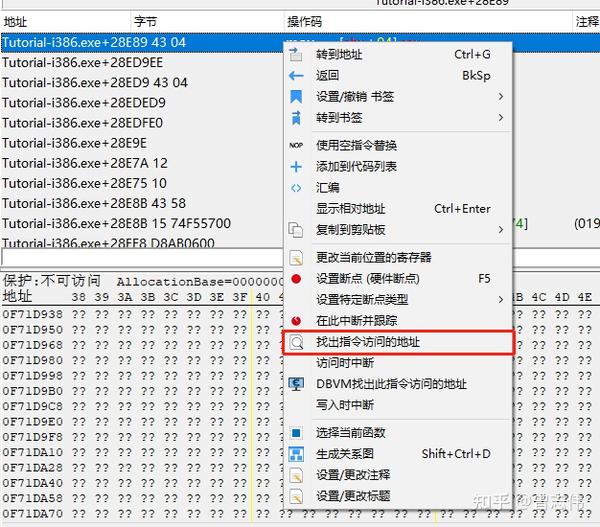
Task: Choose 访问时中断 menu entry
Action: (x=398, y=363)
